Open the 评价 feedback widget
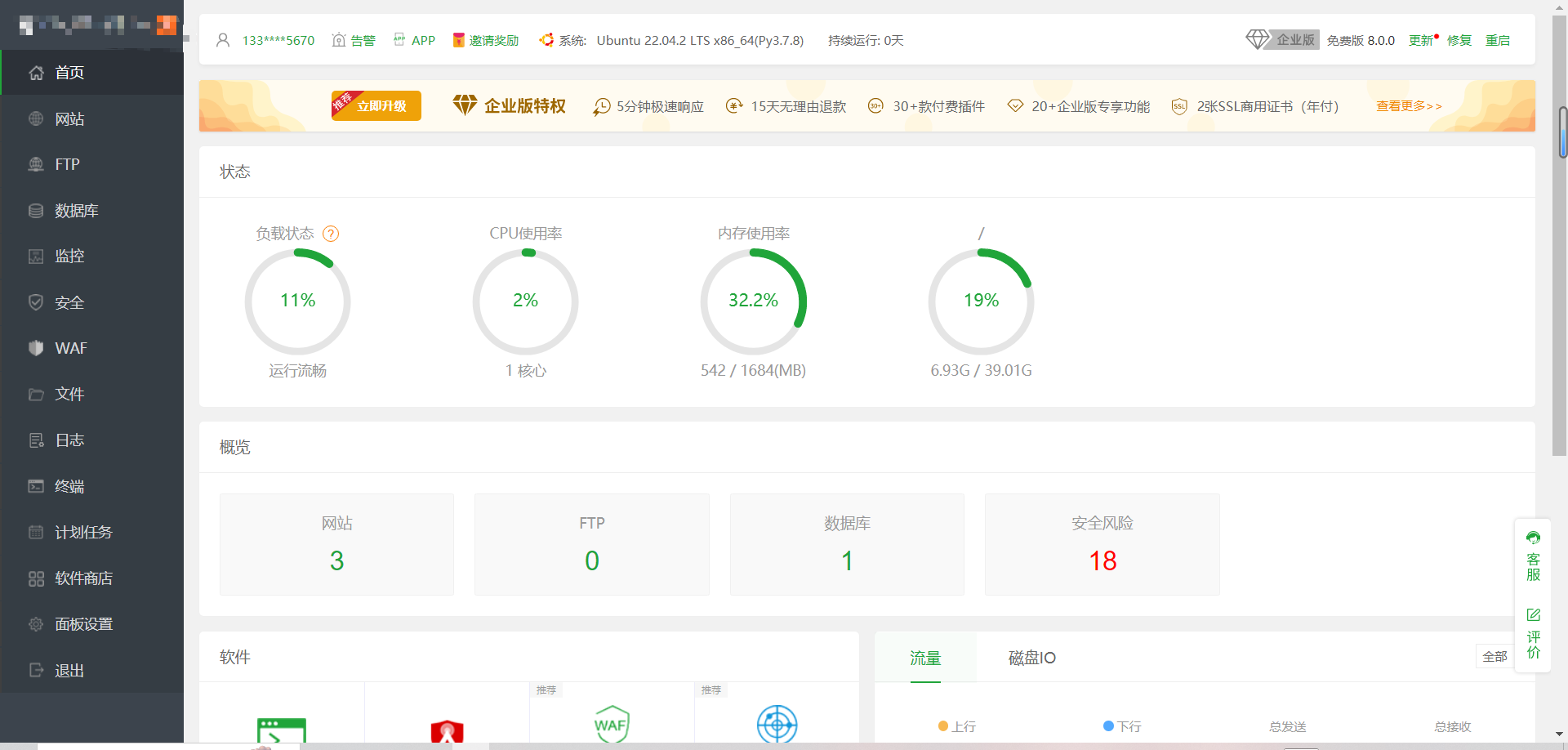 (1533, 633)
